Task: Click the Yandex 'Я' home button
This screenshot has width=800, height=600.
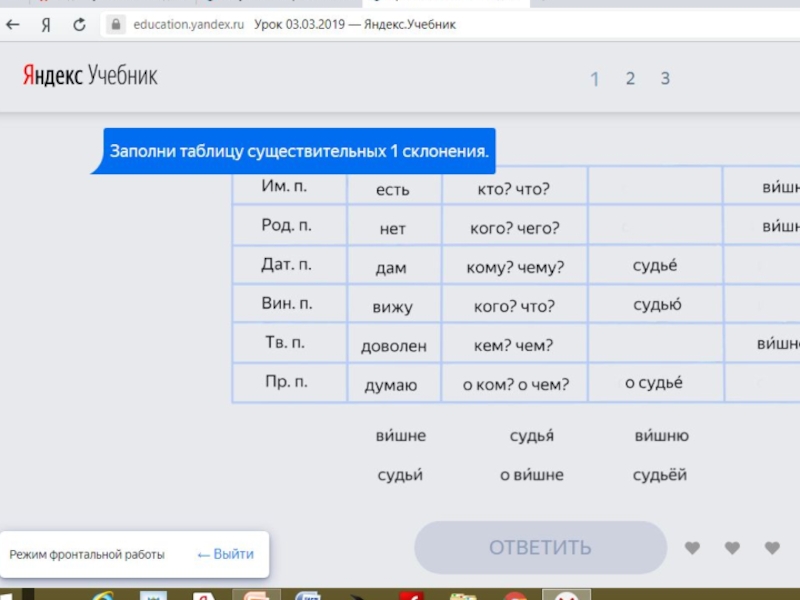Action: pos(46,25)
